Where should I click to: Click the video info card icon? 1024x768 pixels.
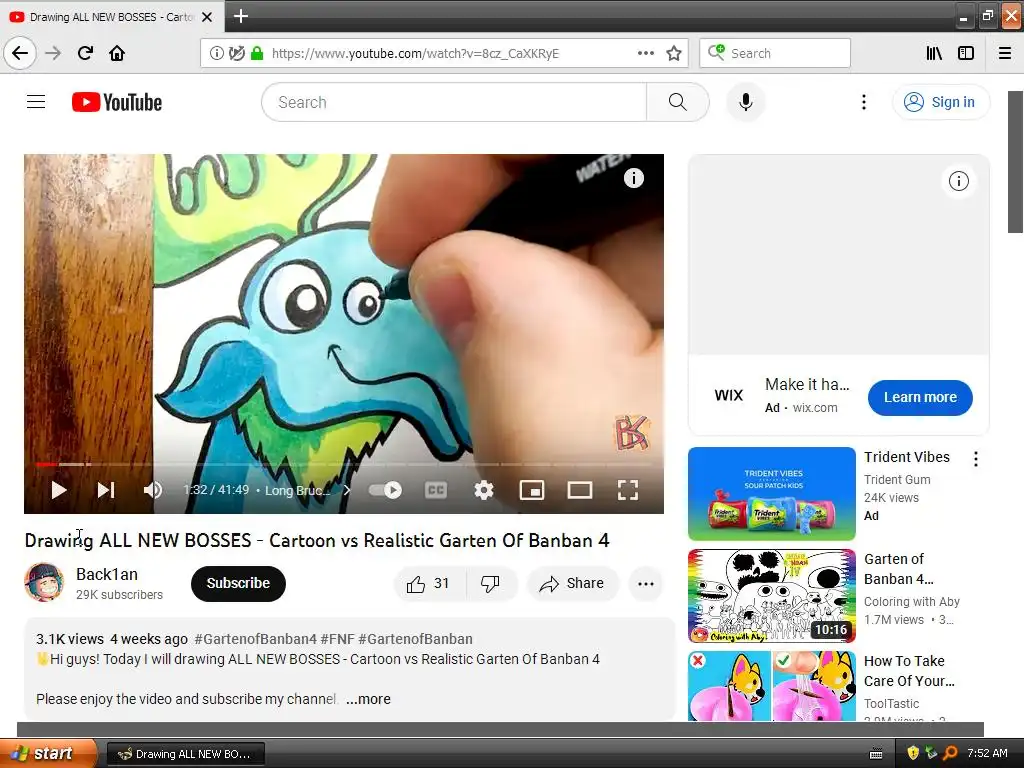(x=633, y=178)
